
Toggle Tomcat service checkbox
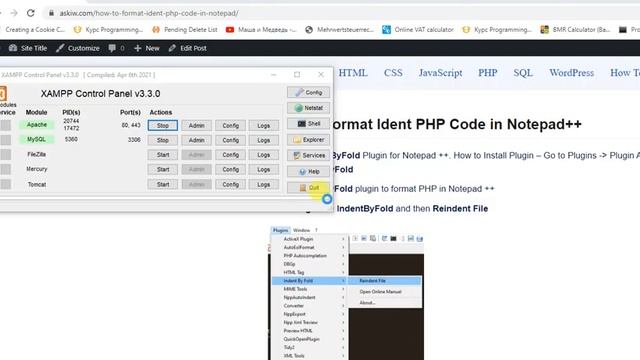click(x=5, y=184)
